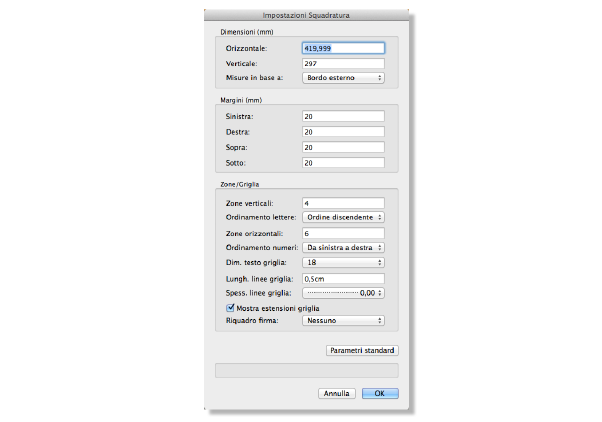This screenshot has height=422, width=602.
Task: Open the Dim. testo griglia dropdown
Action: [x=343, y=262]
